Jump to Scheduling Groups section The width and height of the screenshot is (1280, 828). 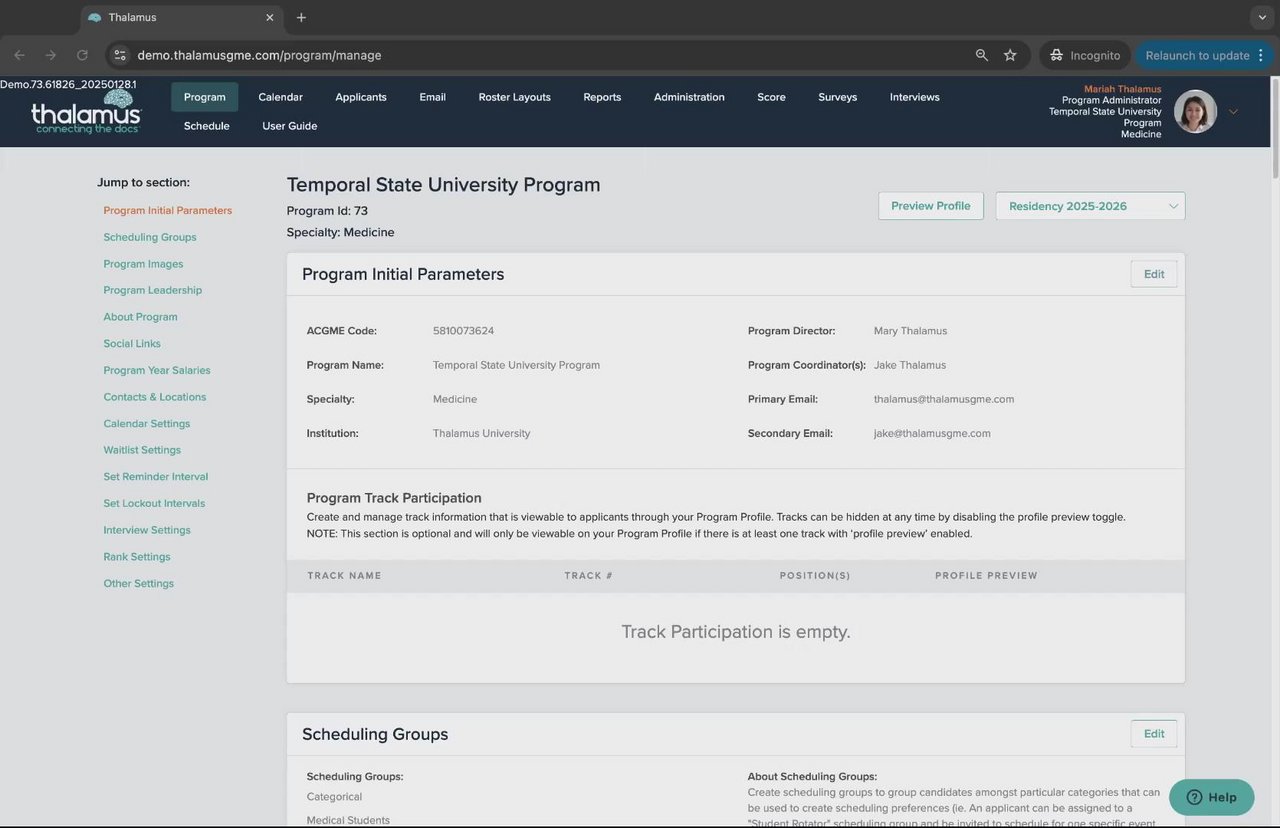point(149,238)
